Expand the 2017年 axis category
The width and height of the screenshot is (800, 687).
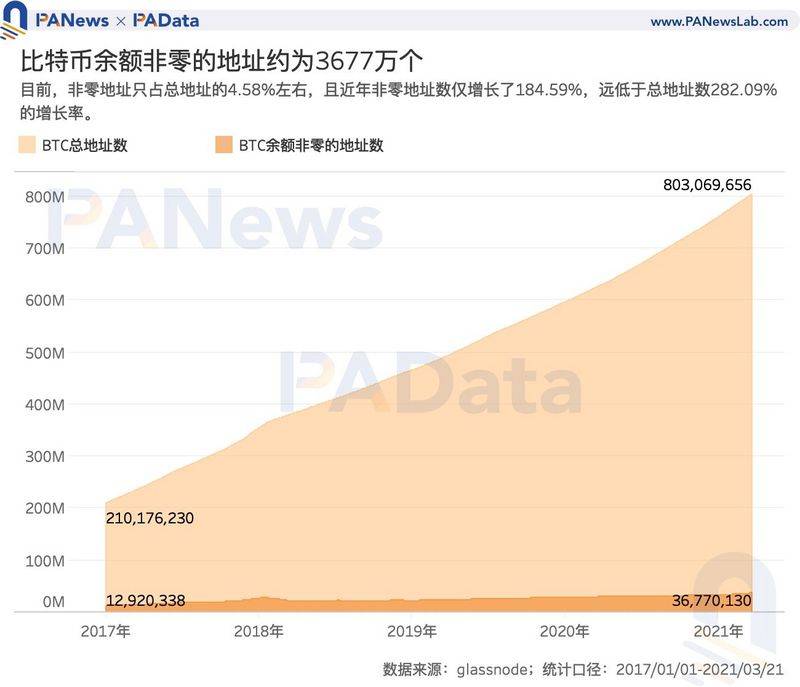(106, 628)
